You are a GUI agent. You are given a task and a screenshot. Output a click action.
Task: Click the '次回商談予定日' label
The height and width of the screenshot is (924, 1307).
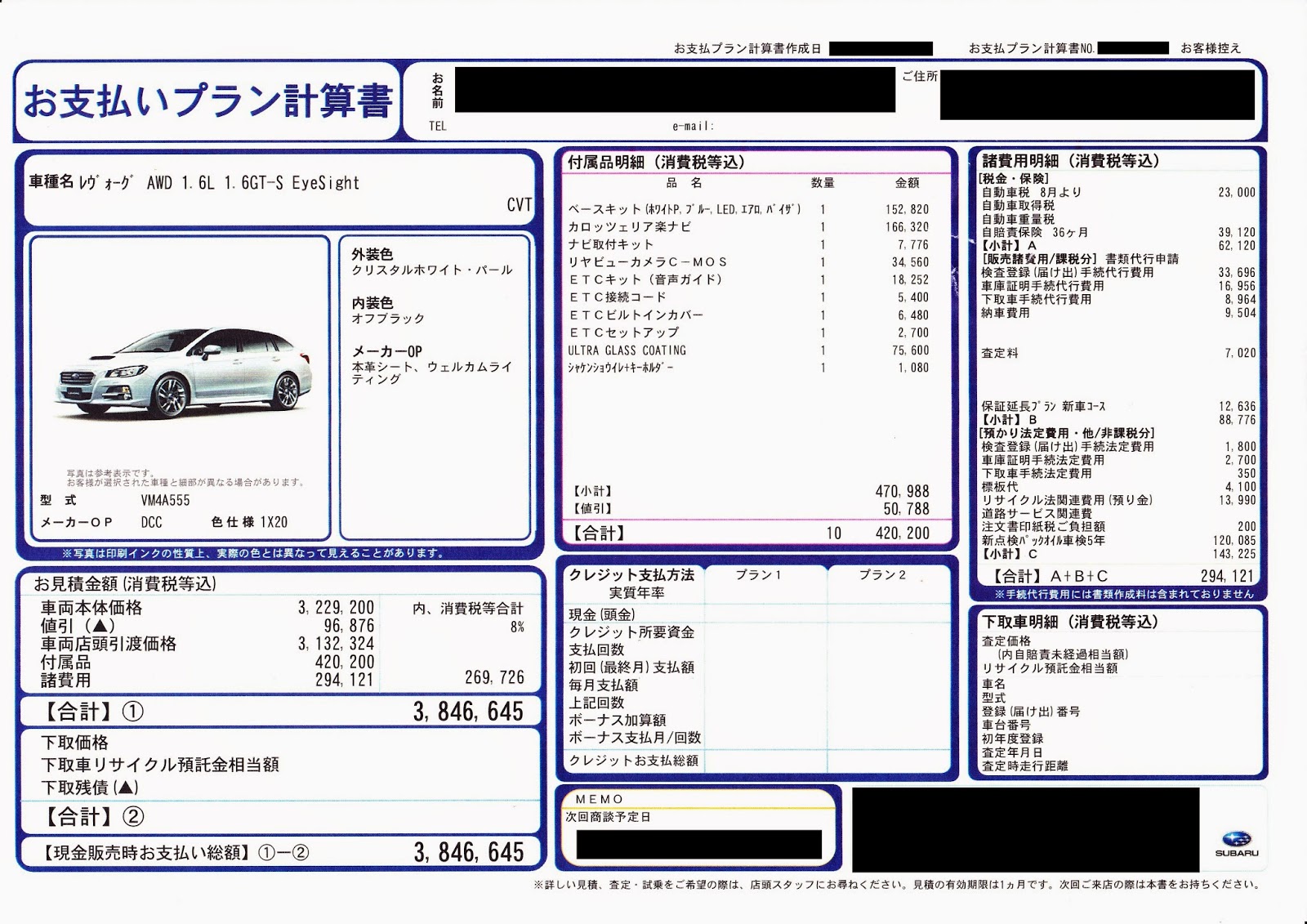click(608, 817)
